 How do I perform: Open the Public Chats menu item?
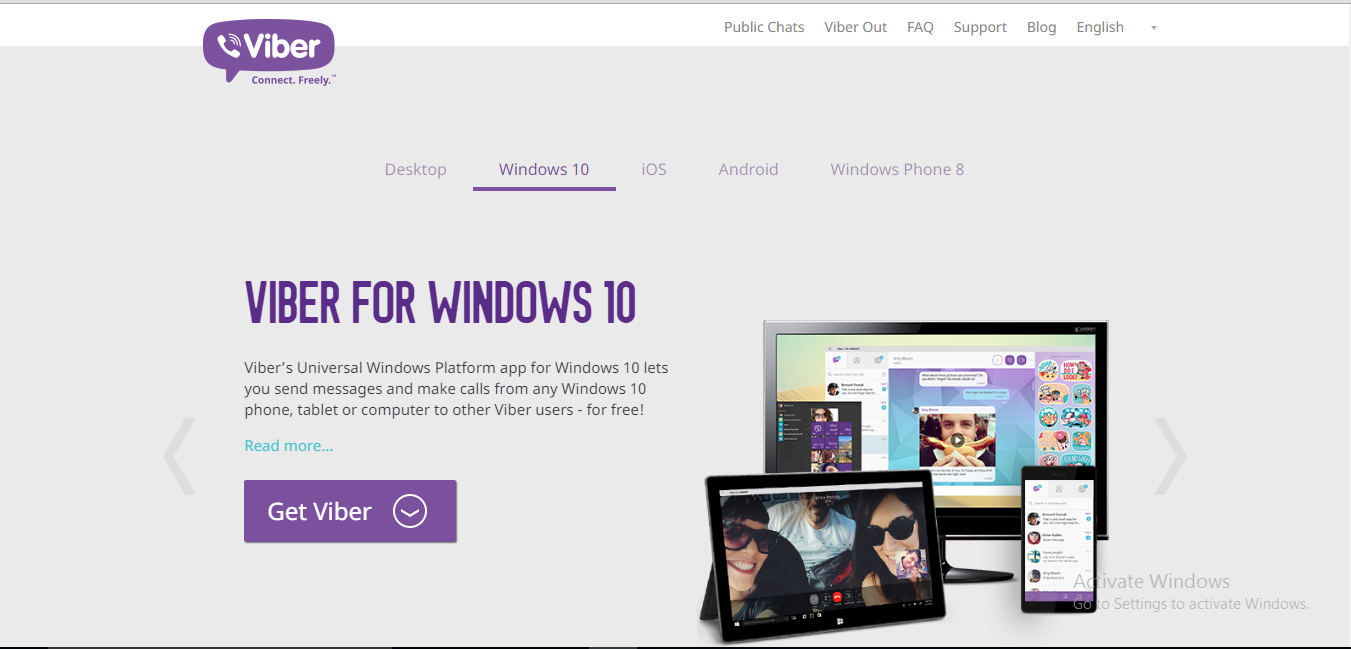(763, 27)
